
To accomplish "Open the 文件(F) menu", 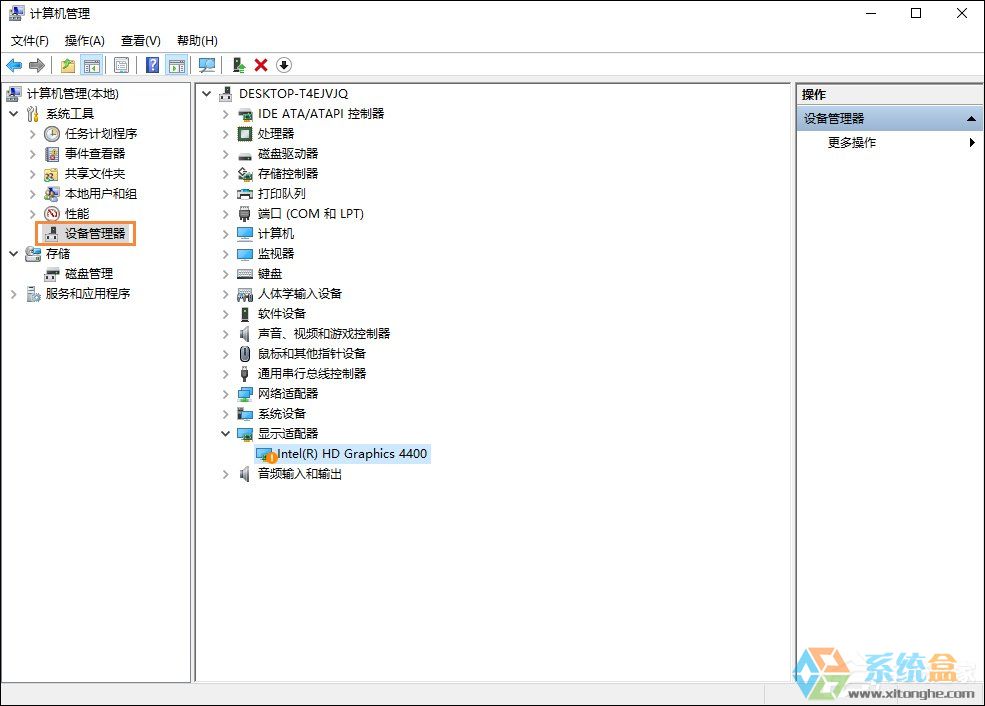I will point(30,41).
